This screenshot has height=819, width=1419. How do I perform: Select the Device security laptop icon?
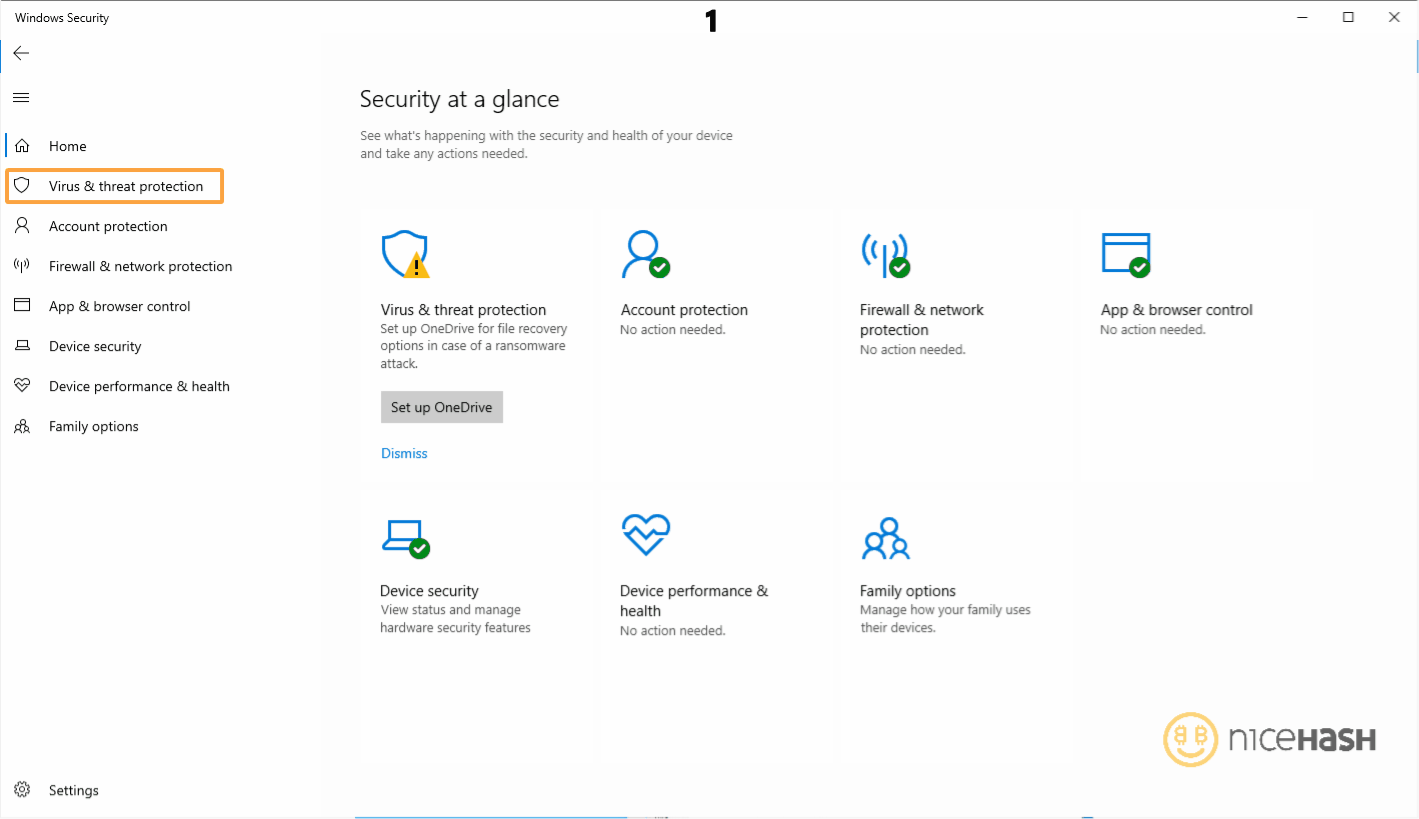coord(404,535)
